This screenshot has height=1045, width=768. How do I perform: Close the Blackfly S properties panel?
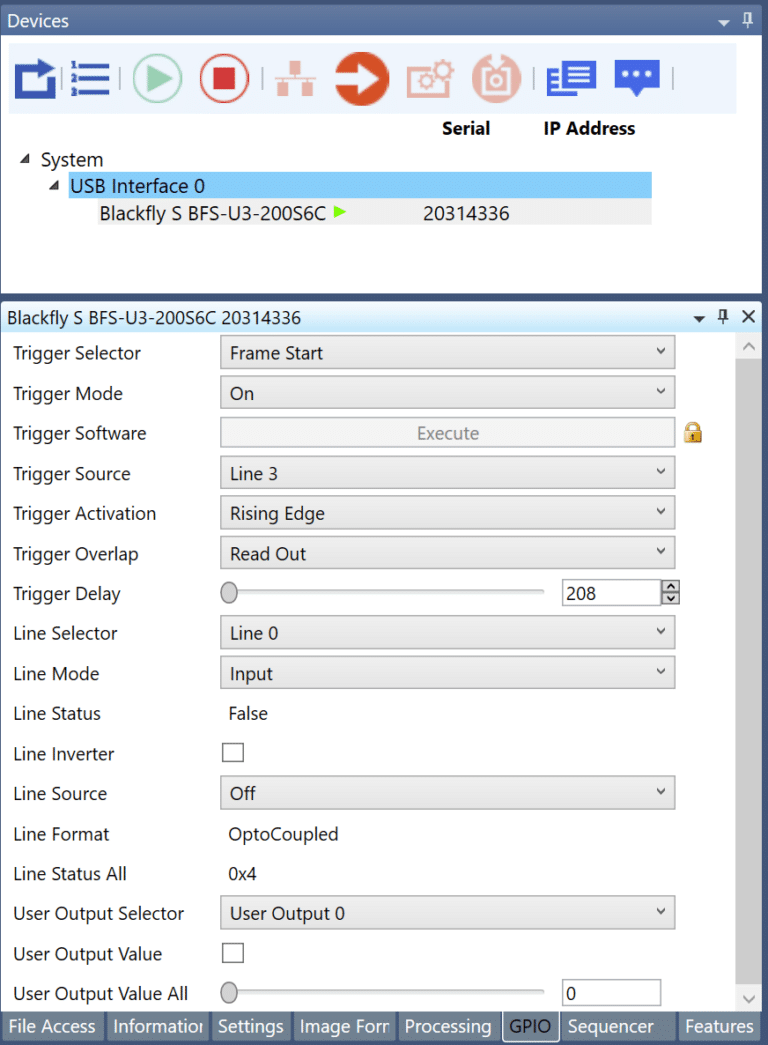tap(749, 317)
